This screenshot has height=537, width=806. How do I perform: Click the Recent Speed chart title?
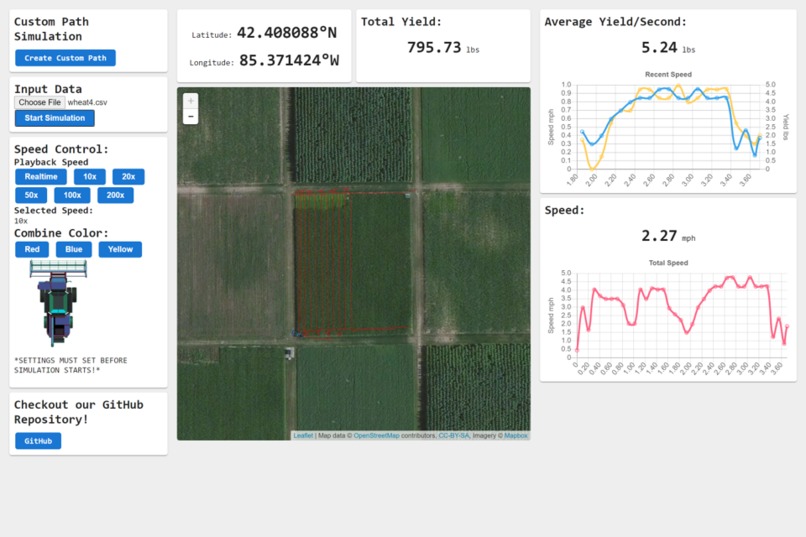(668, 75)
